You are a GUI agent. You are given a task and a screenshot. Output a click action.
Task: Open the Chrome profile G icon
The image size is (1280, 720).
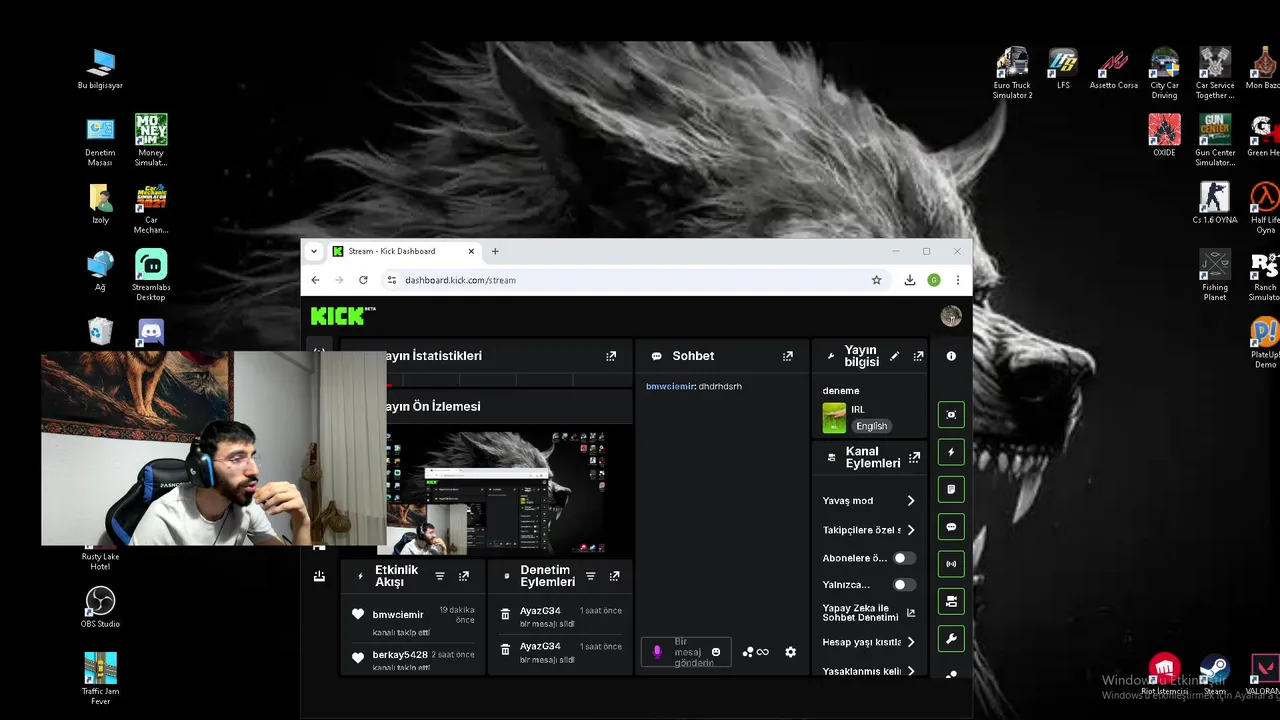934,280
